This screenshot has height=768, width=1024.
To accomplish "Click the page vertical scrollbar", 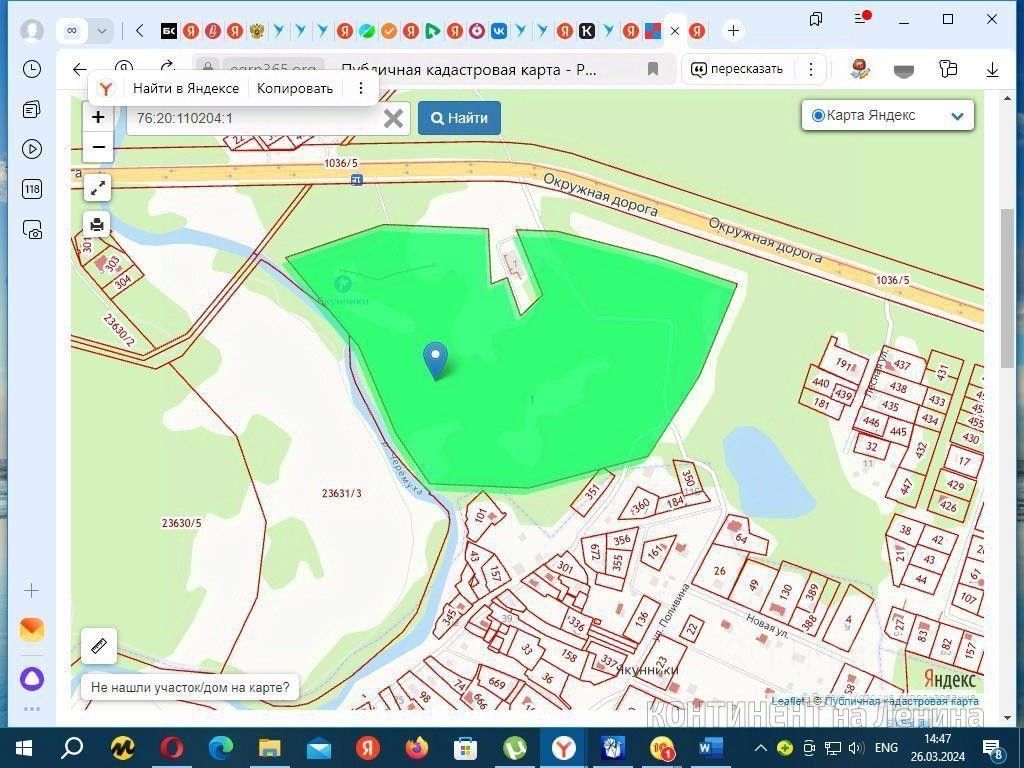I will coord(1006,287).
